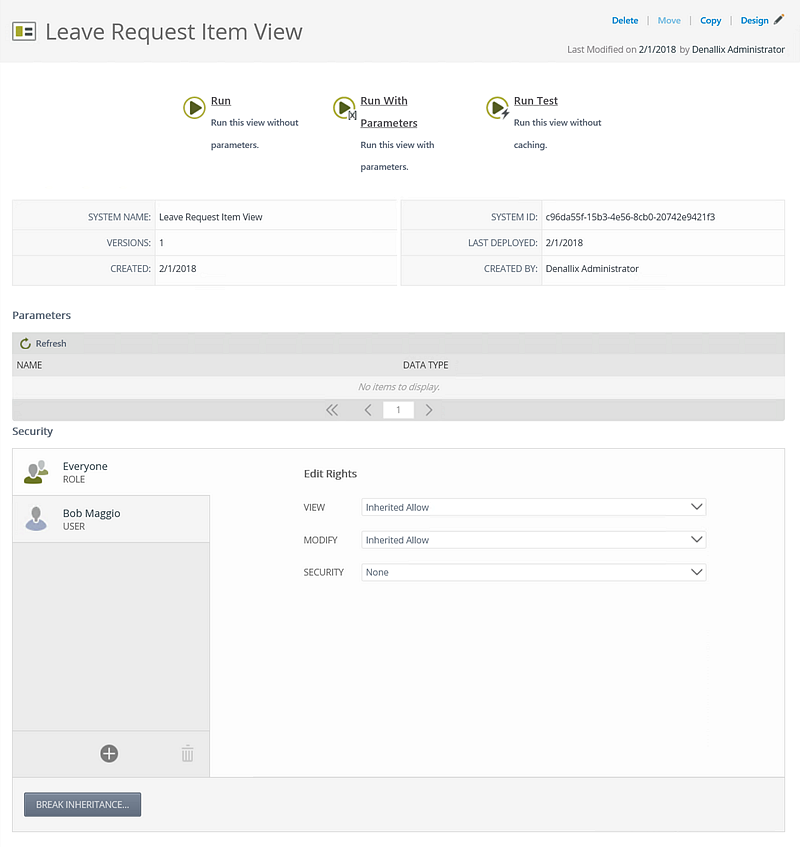Click the Refresh icon in Parameters
The image size is (800, 847).
coord(25,344)
